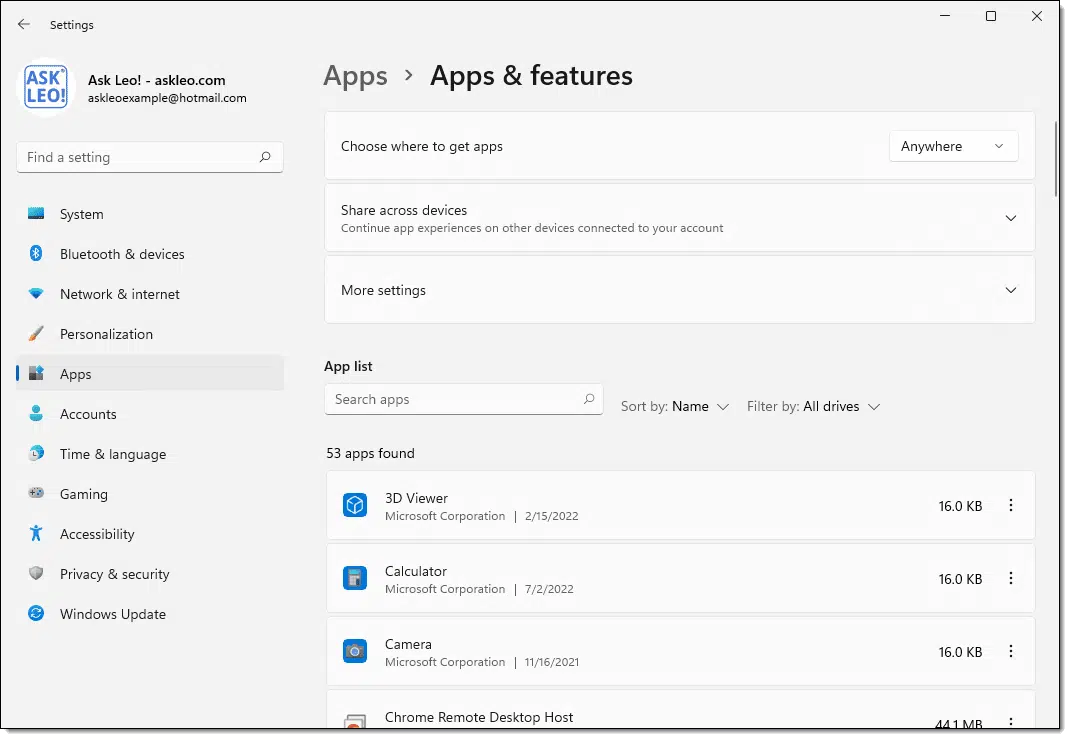This screenshot has height=739, width=1070.
Task: Click the Ask Leo profile avatar
Action: coord(46,87)
